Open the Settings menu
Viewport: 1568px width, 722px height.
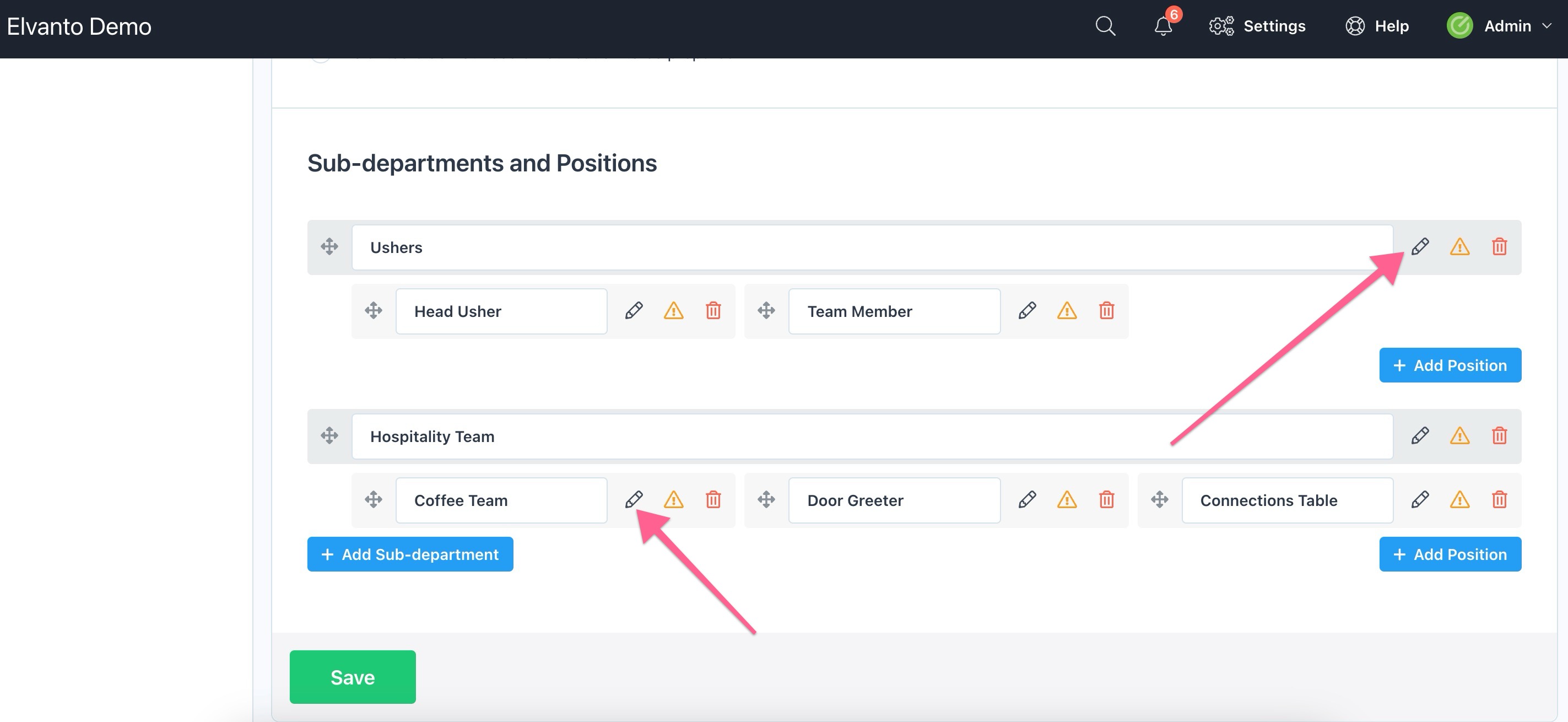pos(1258,26)
